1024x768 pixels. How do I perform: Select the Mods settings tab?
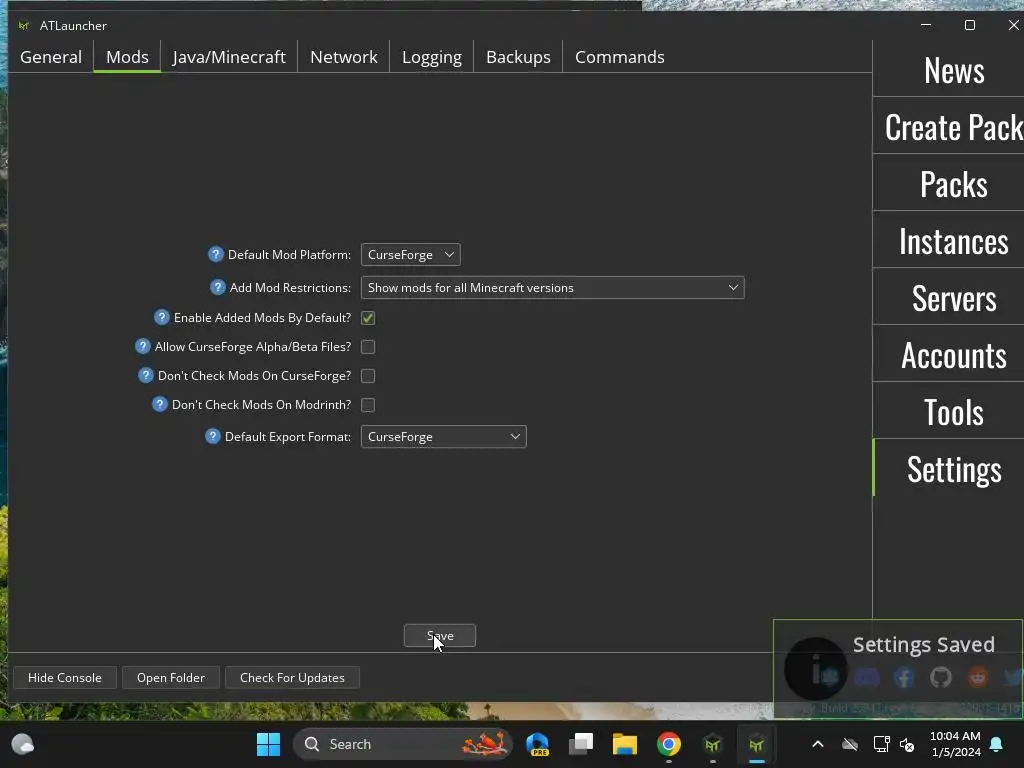click(x=127, y=57)
